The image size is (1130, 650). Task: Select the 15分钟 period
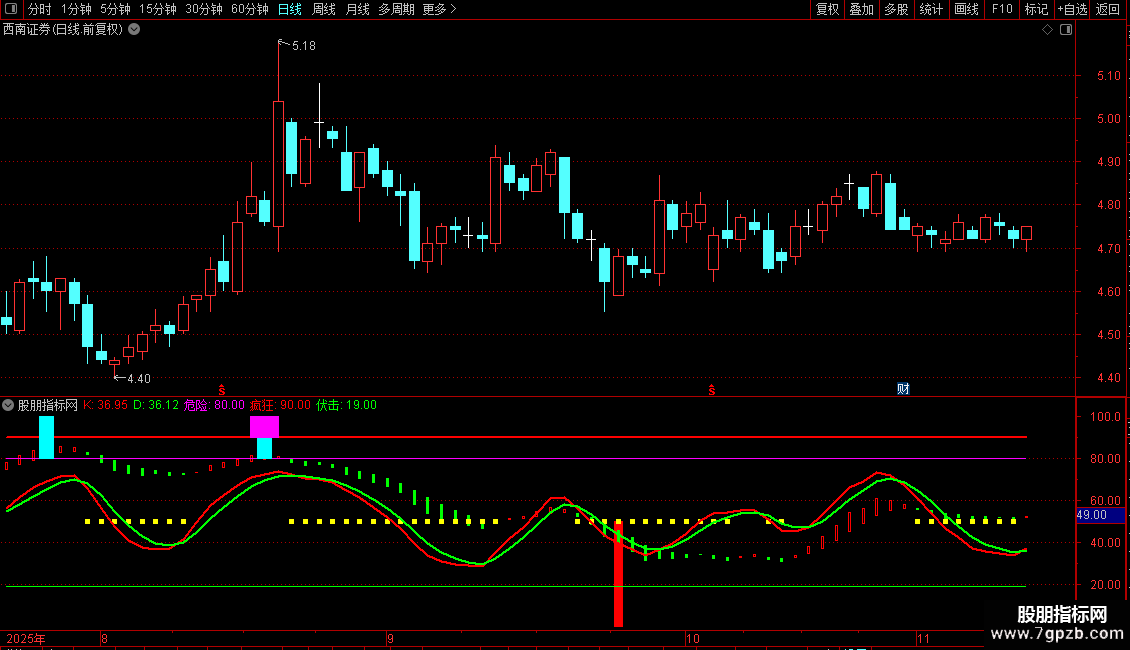click(158, 9)
